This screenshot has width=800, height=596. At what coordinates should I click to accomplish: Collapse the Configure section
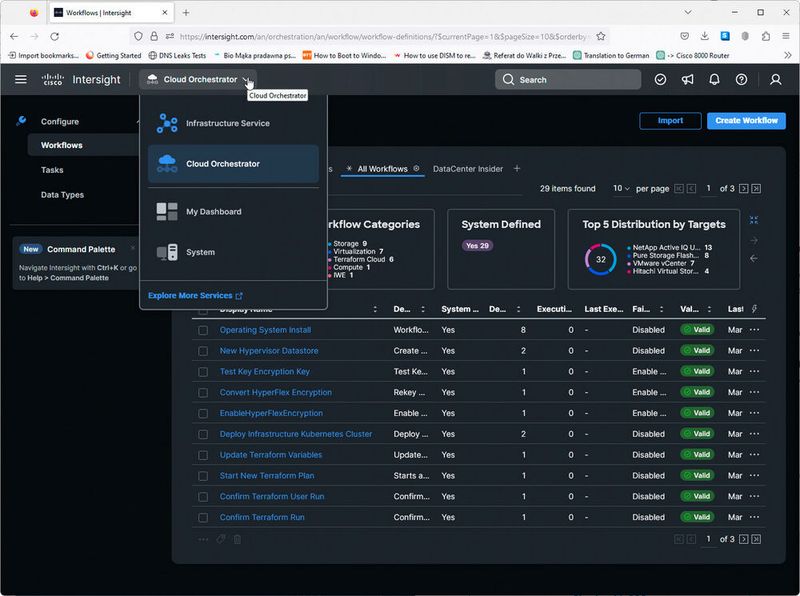(x=137, y=121)
